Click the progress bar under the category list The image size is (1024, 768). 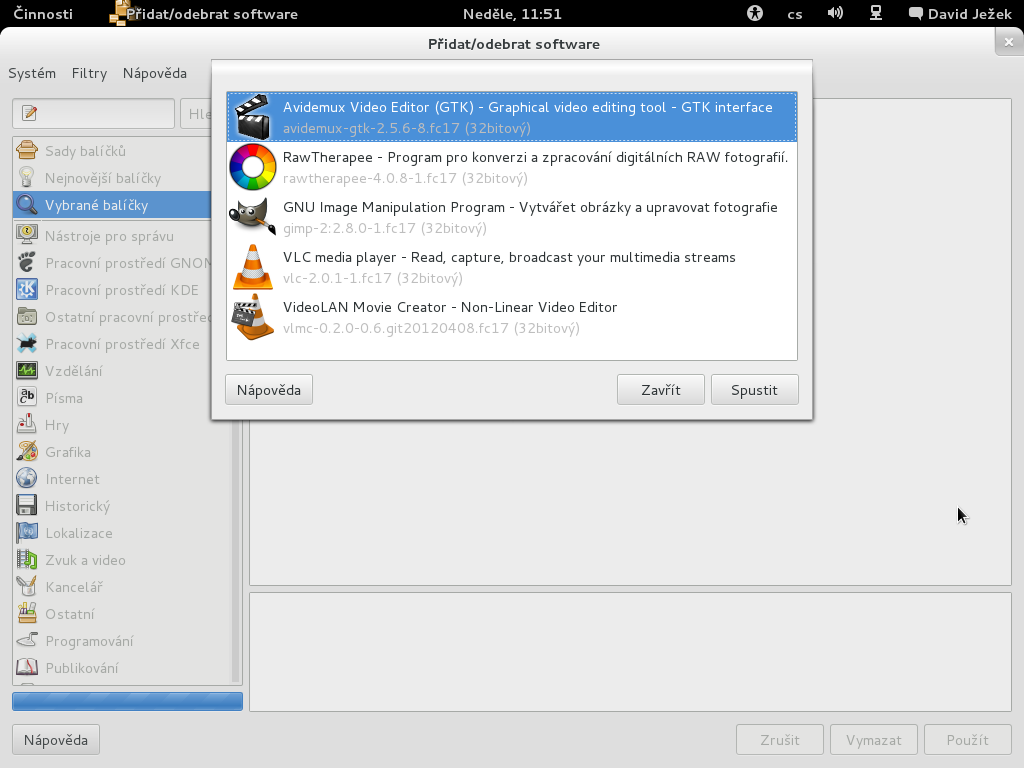(x=127, y=701)
